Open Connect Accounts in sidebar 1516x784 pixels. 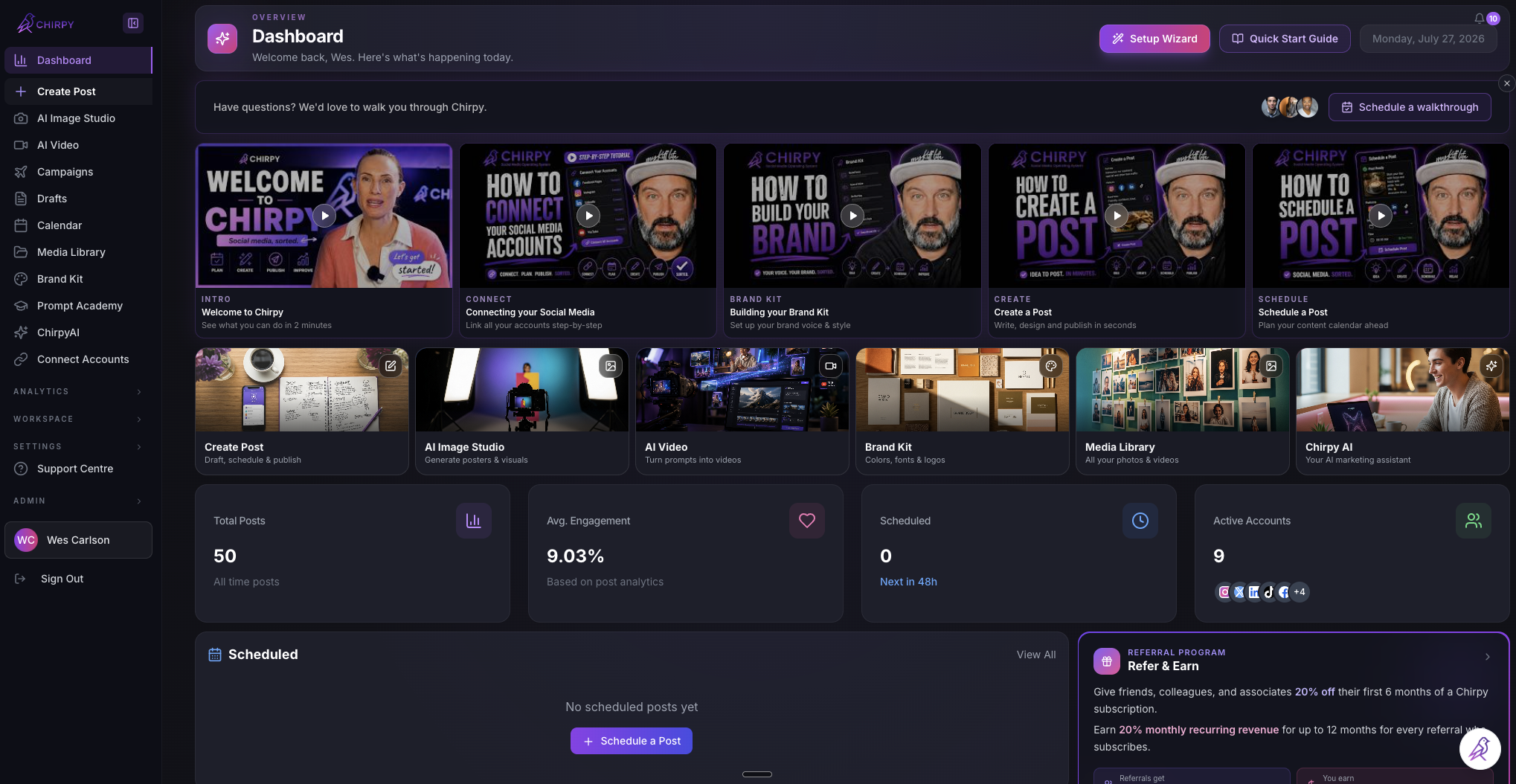[x=78, y=359]
